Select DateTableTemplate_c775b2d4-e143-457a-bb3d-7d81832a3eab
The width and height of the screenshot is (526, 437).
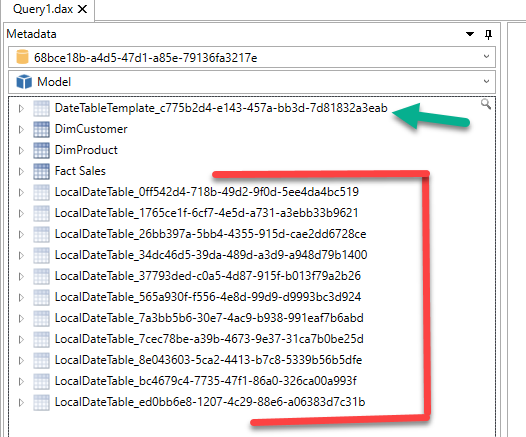pyautogui.click(x=221, y=108)
